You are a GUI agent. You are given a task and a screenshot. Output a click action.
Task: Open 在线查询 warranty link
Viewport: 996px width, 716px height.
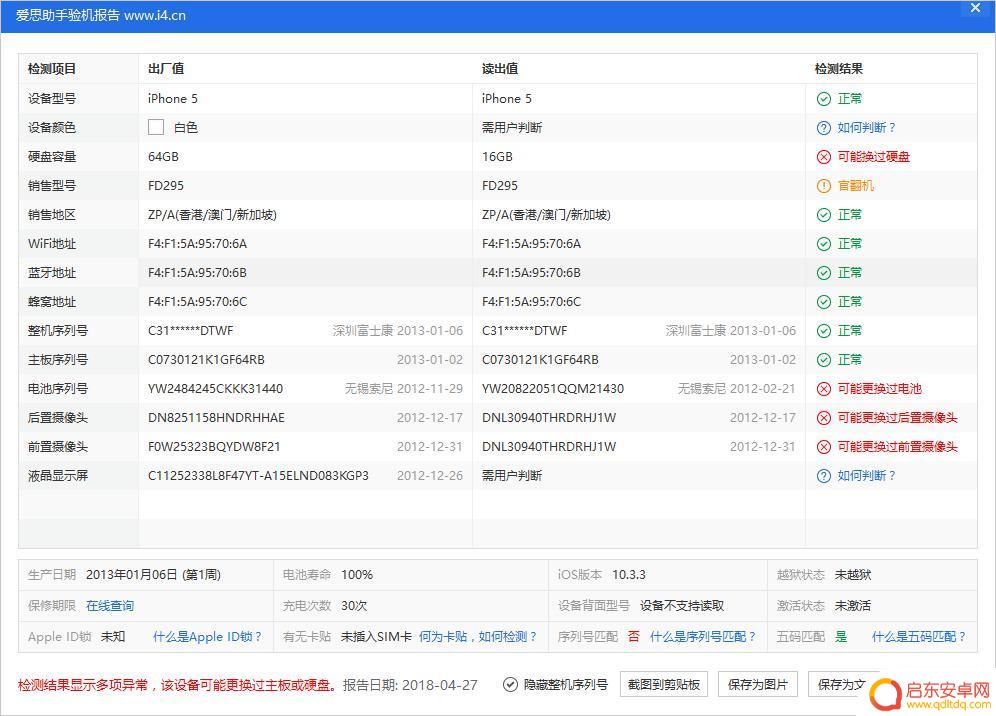coord(110,605)
